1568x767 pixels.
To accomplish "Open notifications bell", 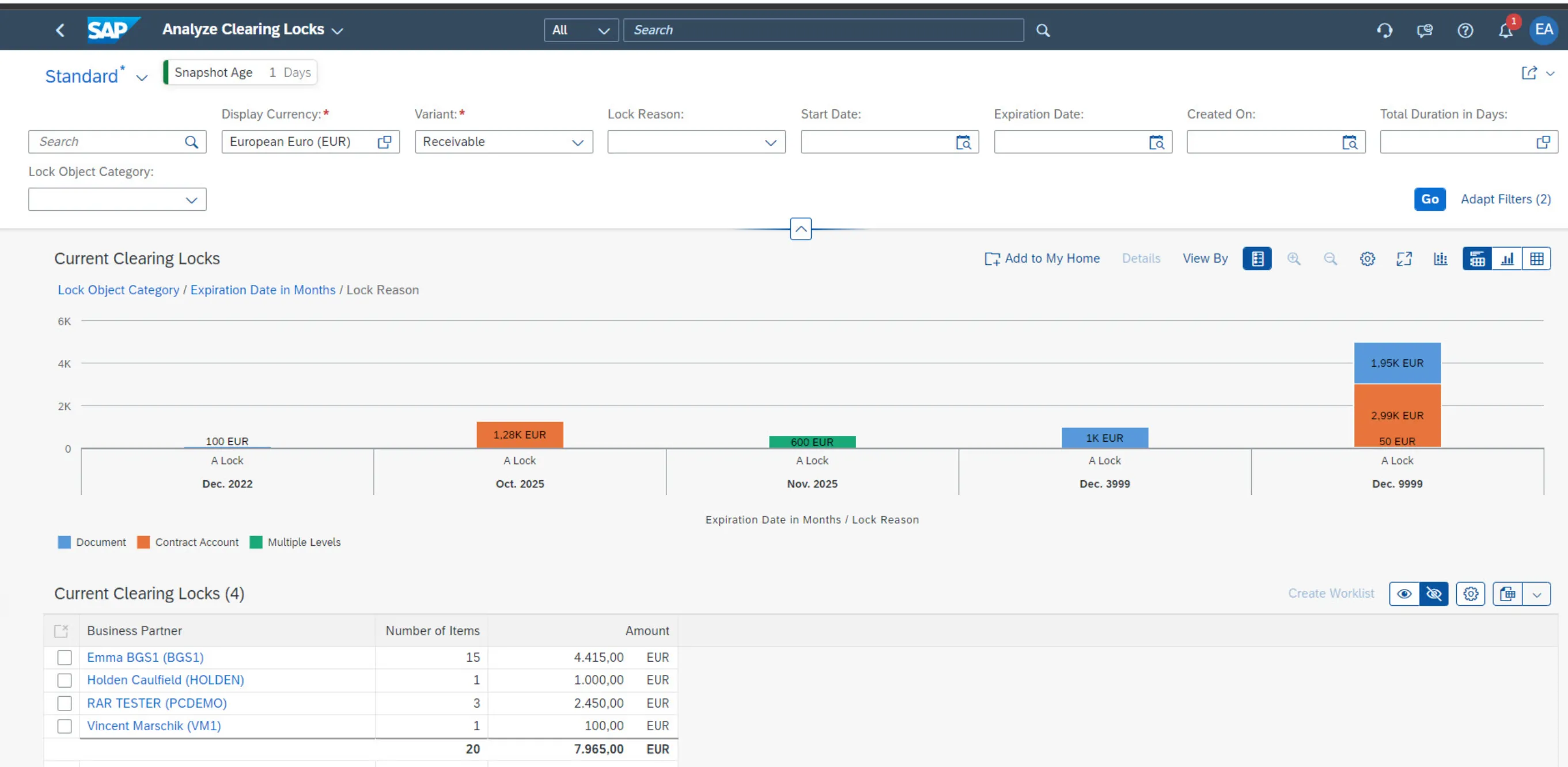I will pyautogui.click(x=1505, y=30).
